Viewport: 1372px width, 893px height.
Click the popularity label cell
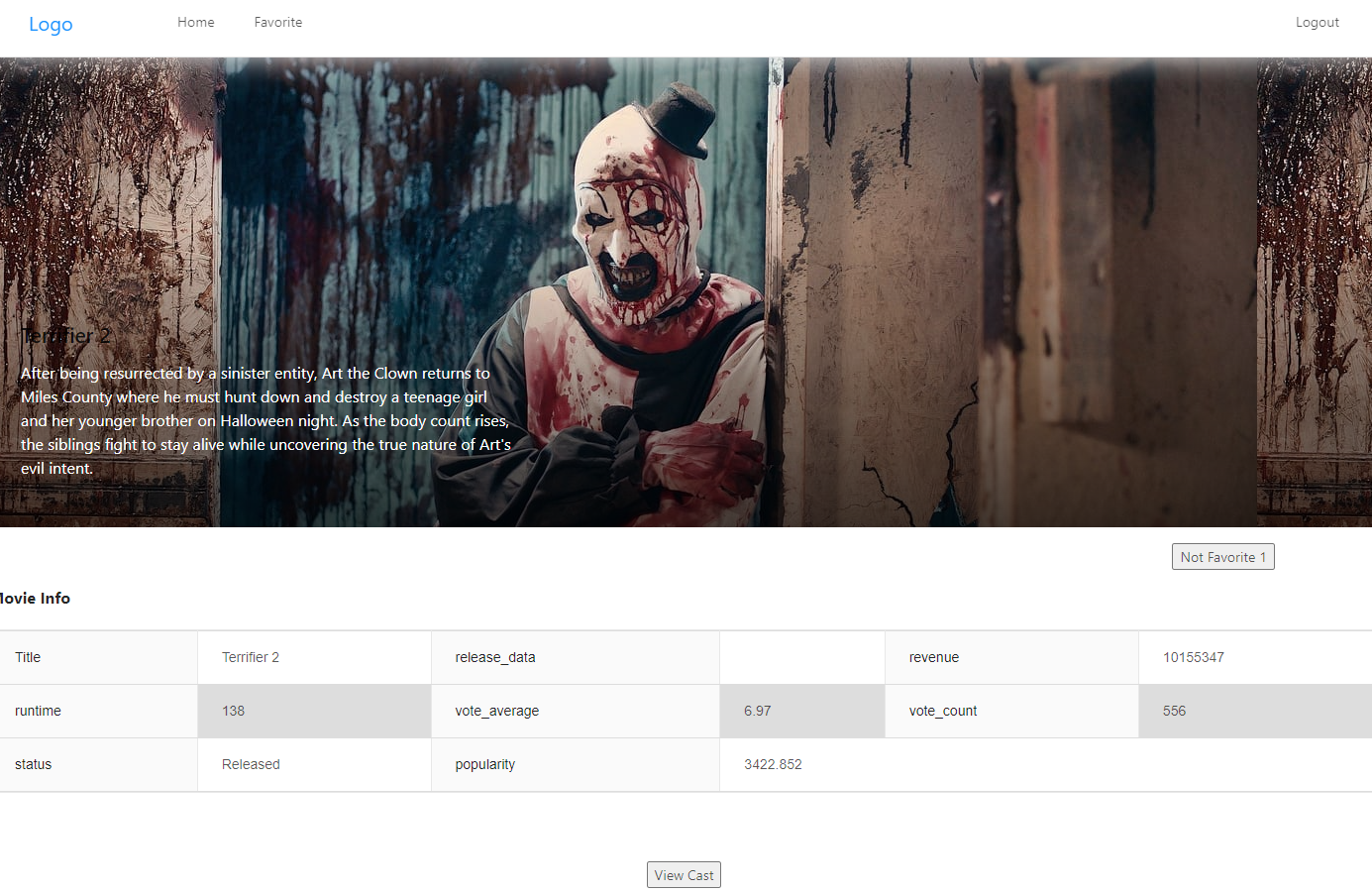point(576,764)
